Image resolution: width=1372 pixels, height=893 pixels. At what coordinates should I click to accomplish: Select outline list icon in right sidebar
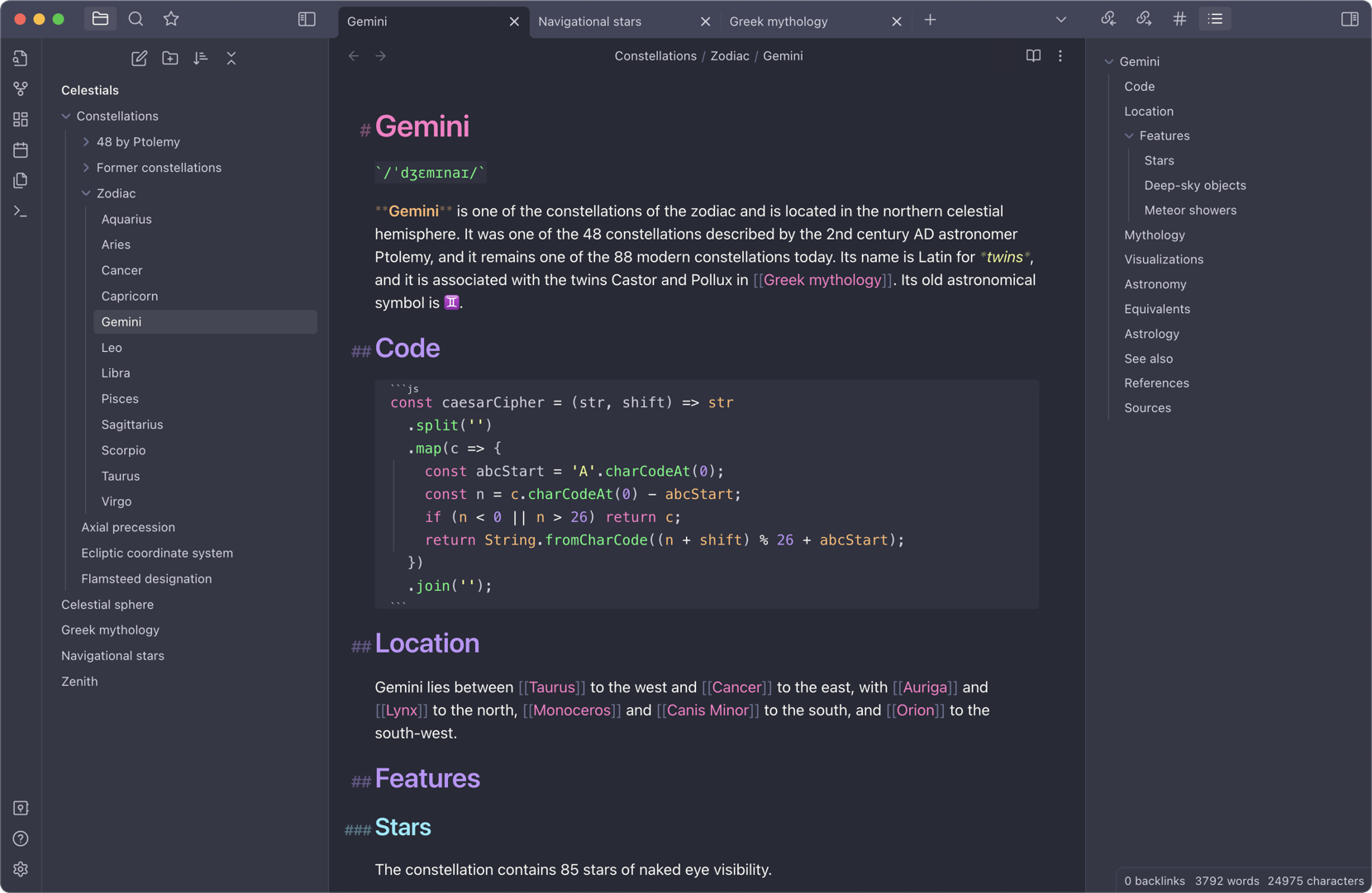1215,19
